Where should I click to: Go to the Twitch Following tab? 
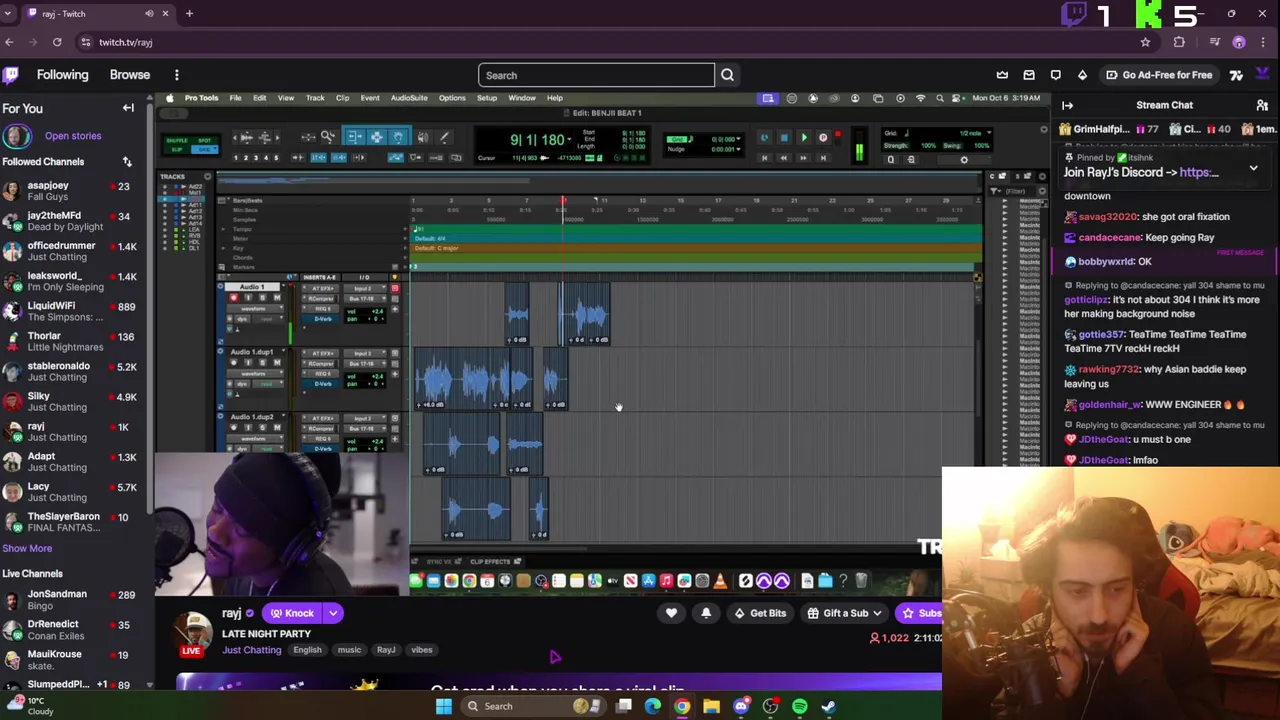pos(62,75)
